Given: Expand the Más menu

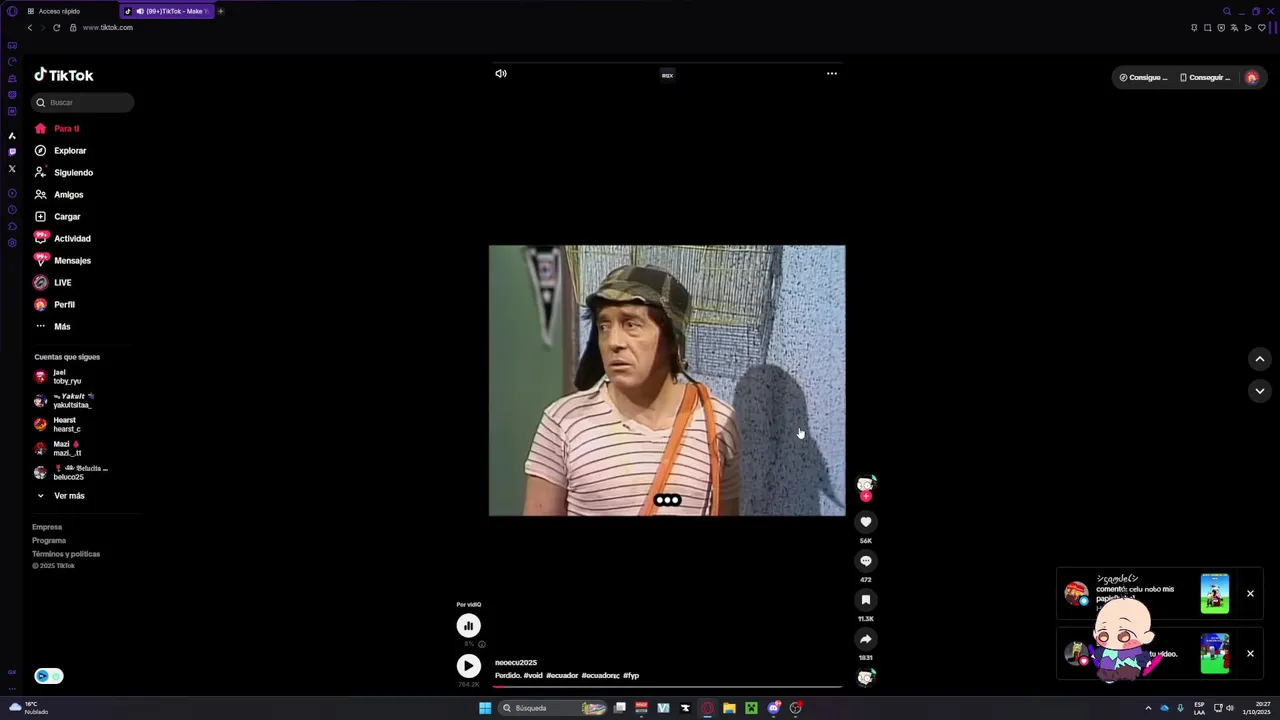Looking at the screenshot, I should point(52,326).
